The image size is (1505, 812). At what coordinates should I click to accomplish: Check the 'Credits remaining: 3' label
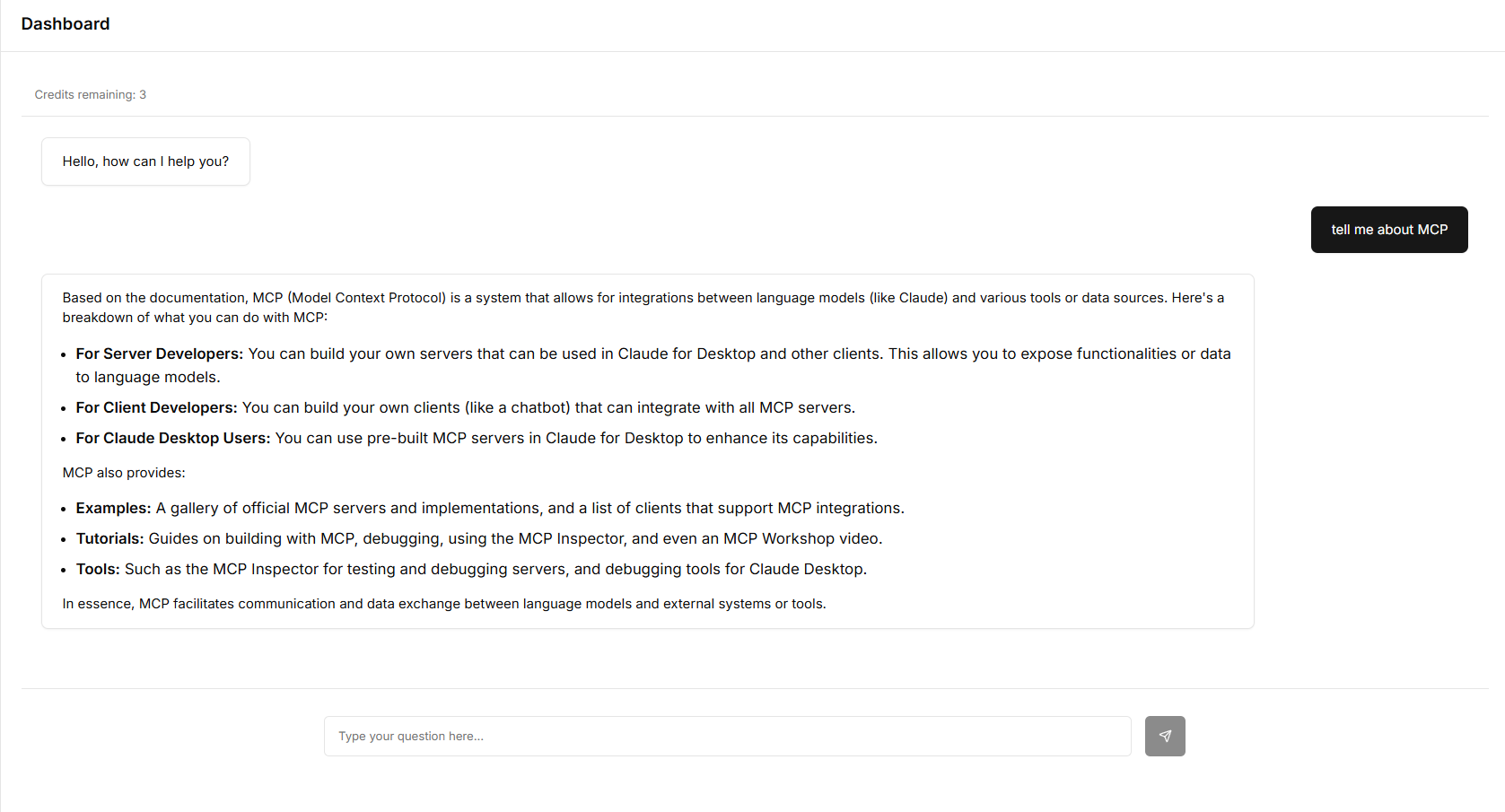(91, 94)
